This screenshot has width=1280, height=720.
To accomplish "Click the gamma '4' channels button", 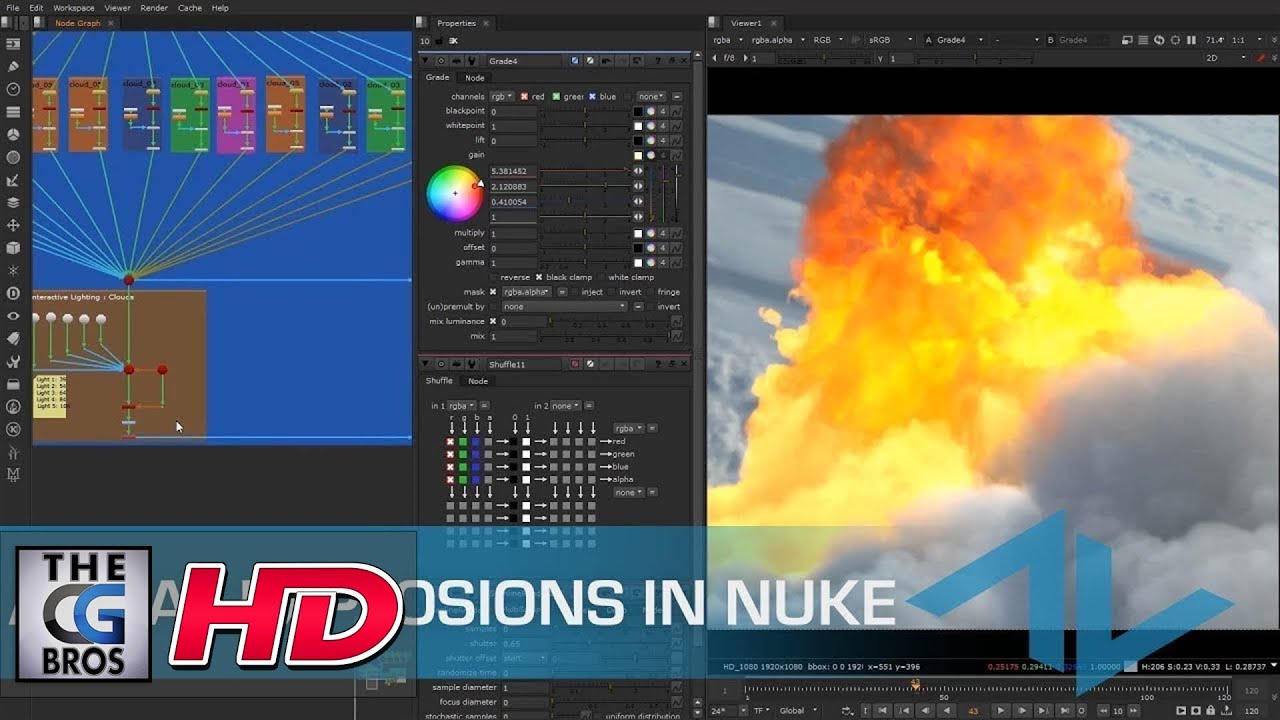I will tap(663, 262).
